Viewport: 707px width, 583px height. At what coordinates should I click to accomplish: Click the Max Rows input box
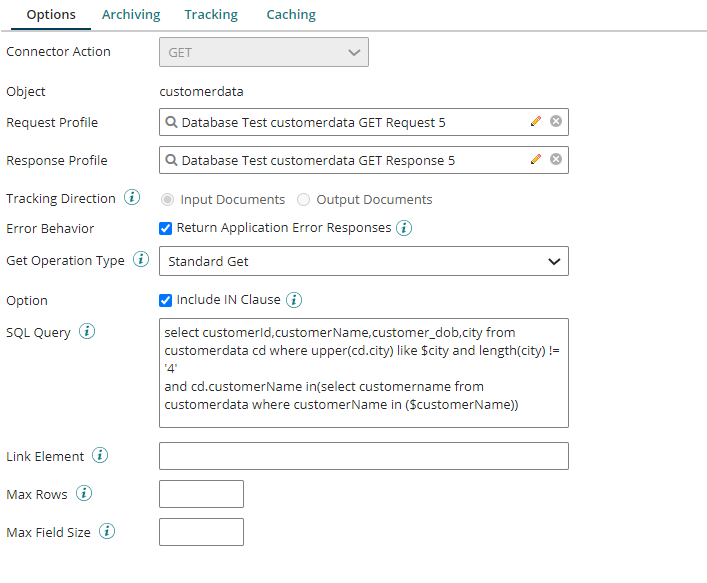pos(201,494)
